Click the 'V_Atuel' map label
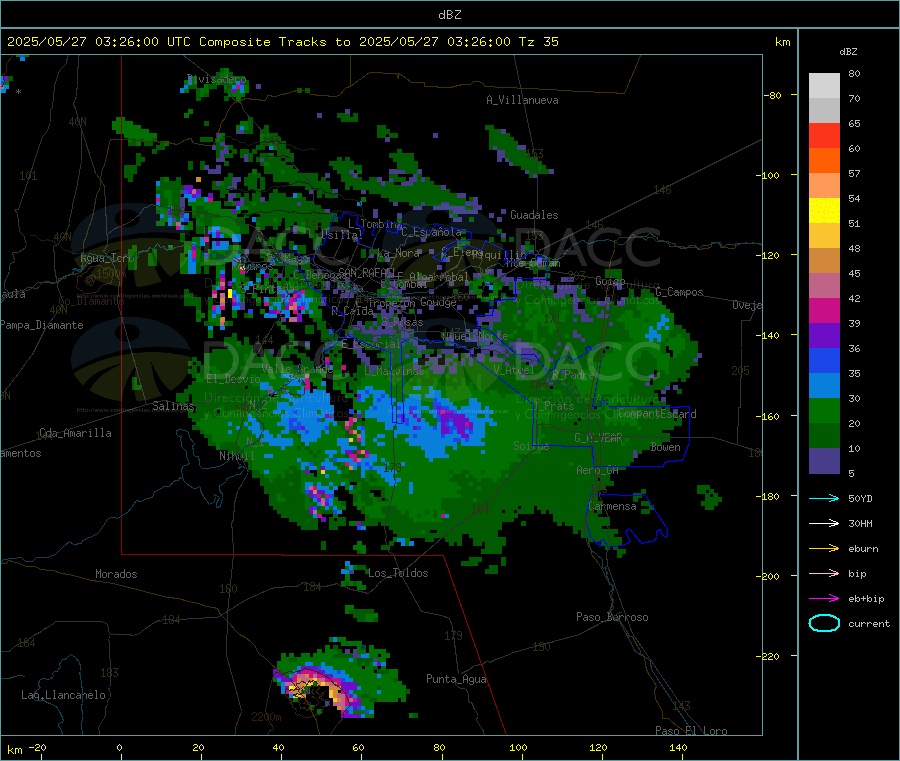The height and width of the screenshot is (761, 900). point(514,370)
